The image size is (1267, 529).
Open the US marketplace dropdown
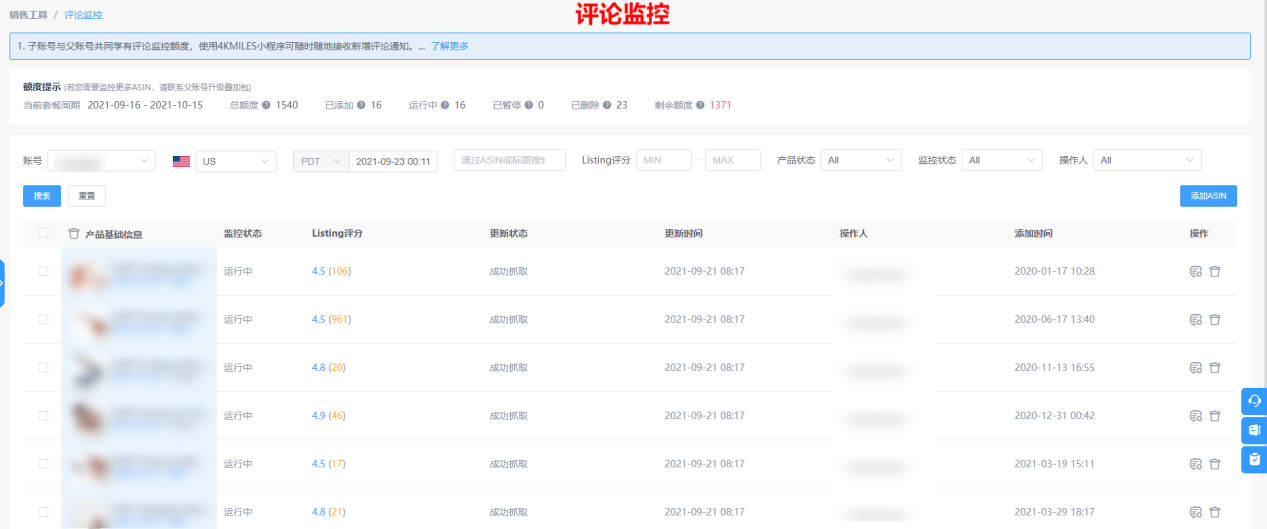pyautogui.click(x=235, y=161)
